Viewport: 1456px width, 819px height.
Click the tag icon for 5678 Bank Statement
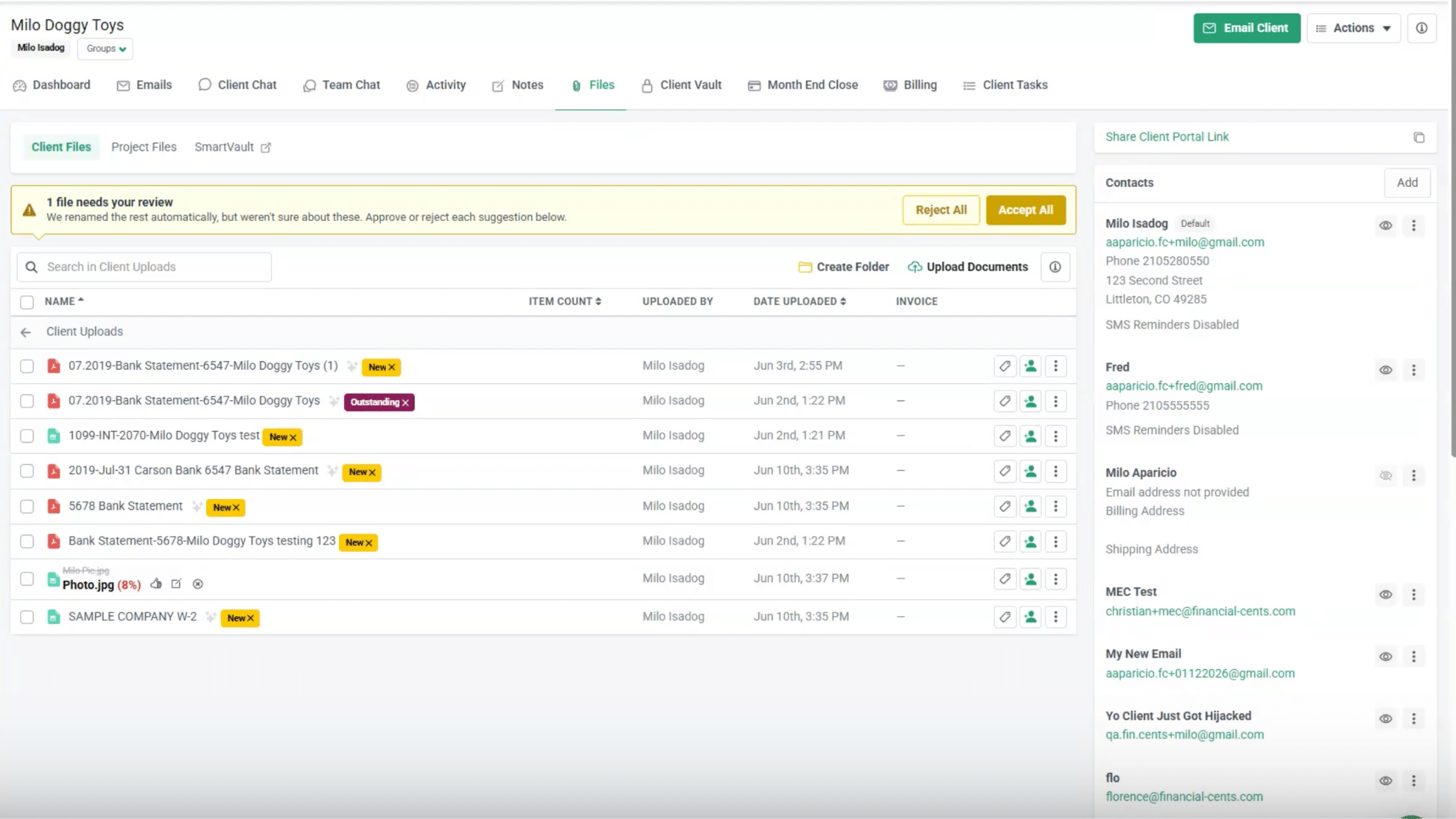pyautogui.click(x=1005, y=507)
